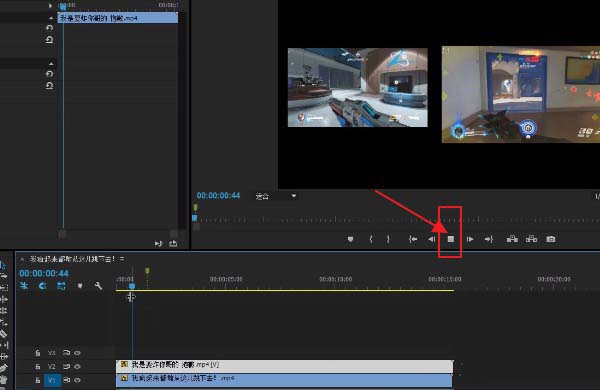Click the yellow marker on the timeline ruler
The height and width of the screenshot is (390, 600).
click(147, 271)
